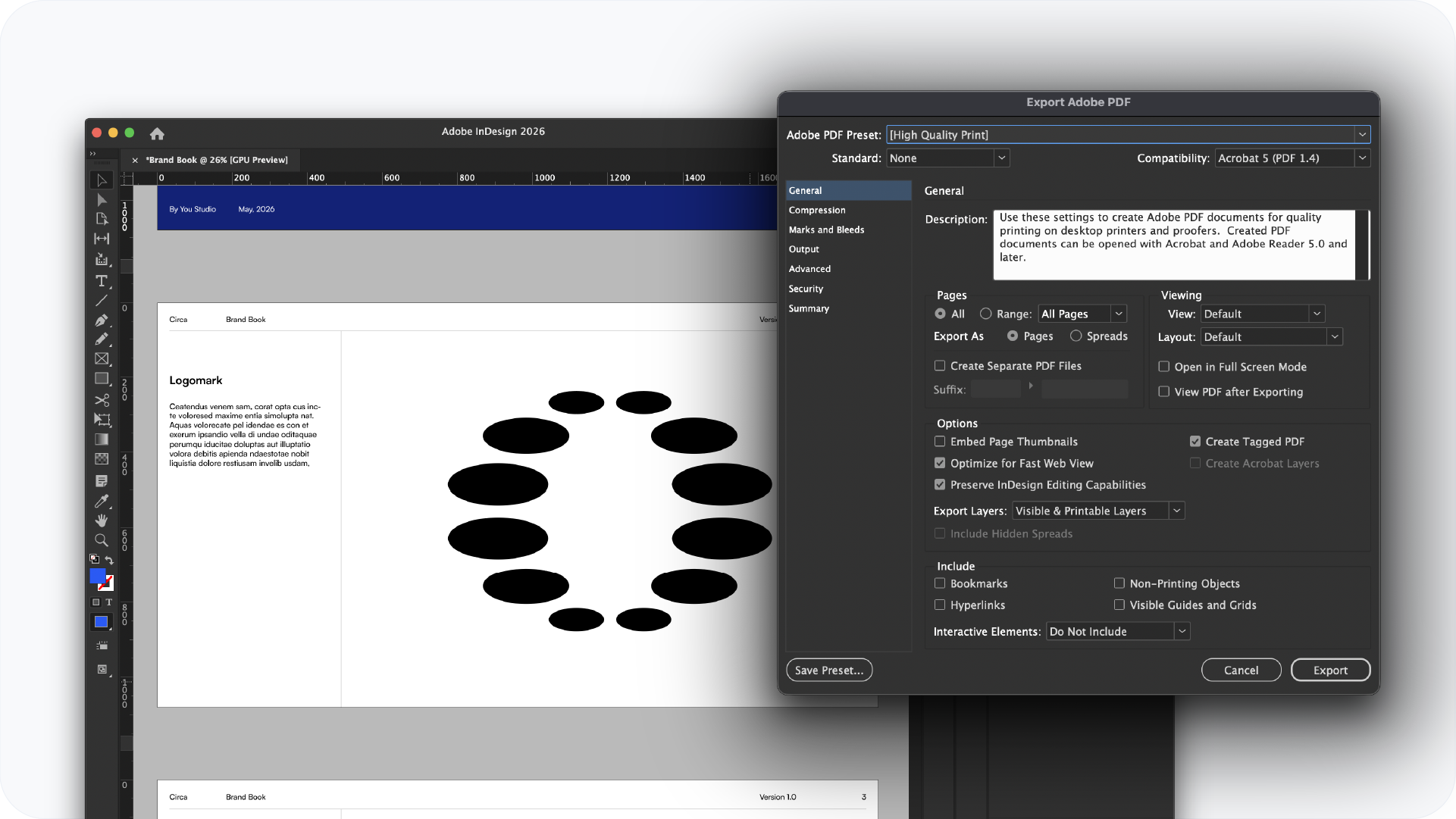Select the Type tool
This screenshot has height=819, width=1456.
pos(102,280)
